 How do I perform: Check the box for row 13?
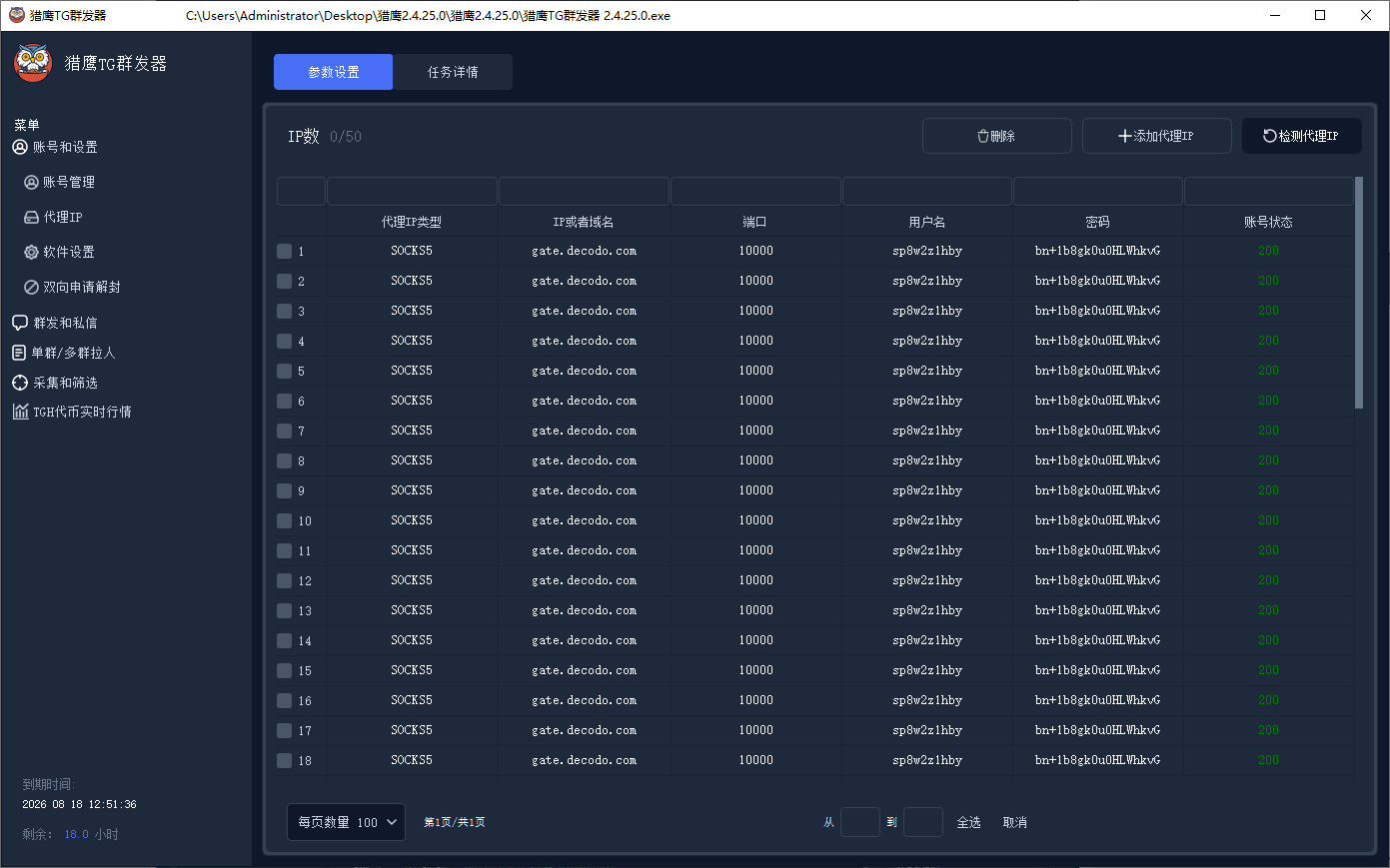click(x=285, y=610)
